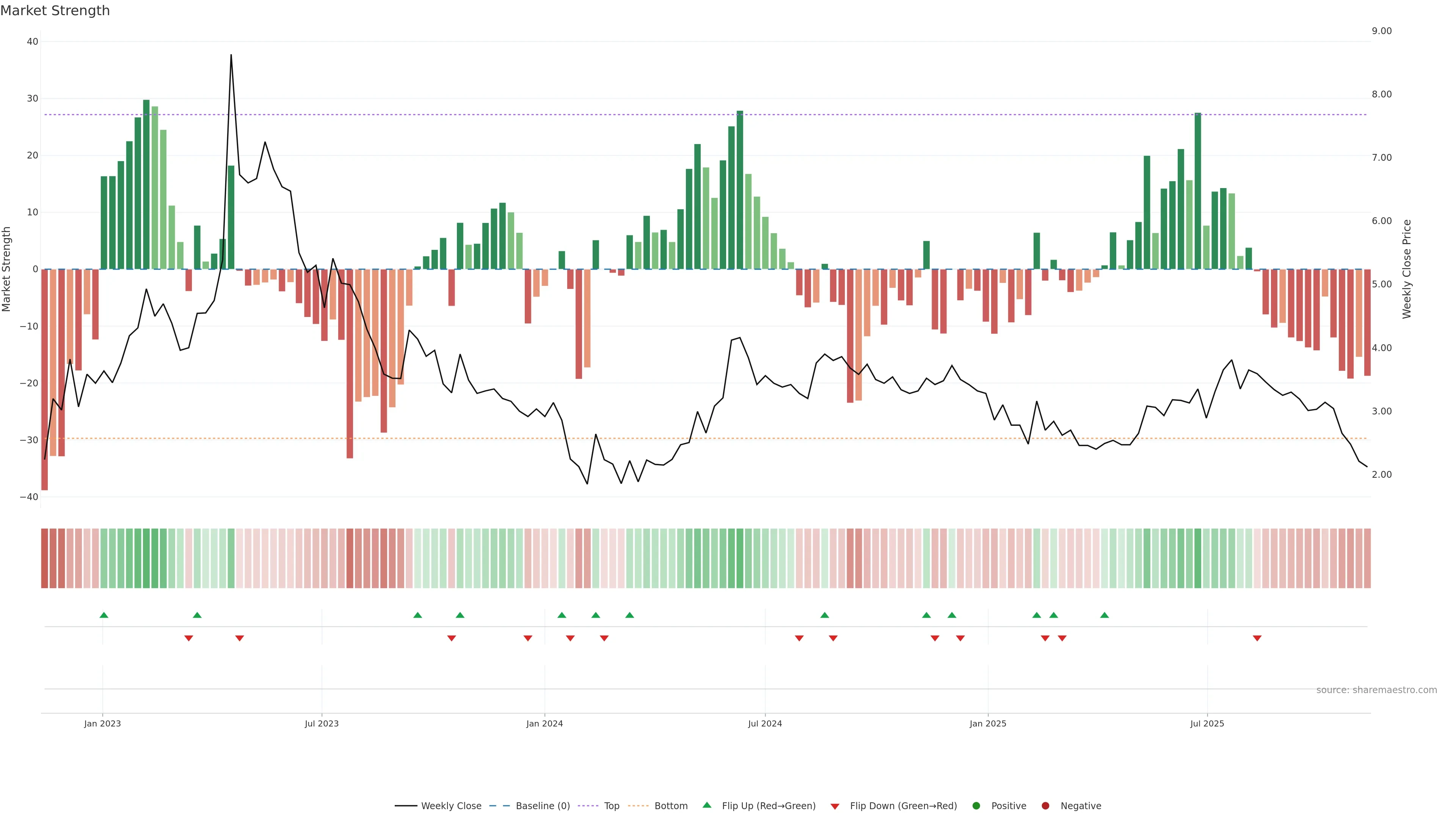Click the Flip Down red triangle legend icon
This screenshot has height=819, width=1456.
coord(835,806)
